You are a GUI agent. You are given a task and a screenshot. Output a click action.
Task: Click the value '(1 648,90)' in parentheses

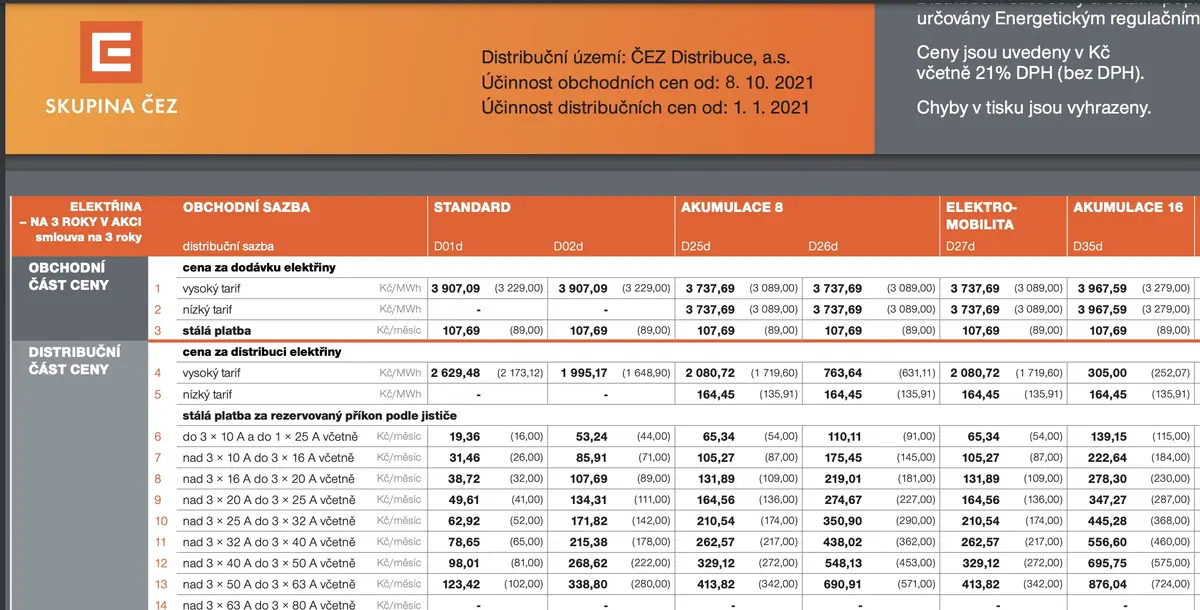pyautogui.click(x=647, y=373)
